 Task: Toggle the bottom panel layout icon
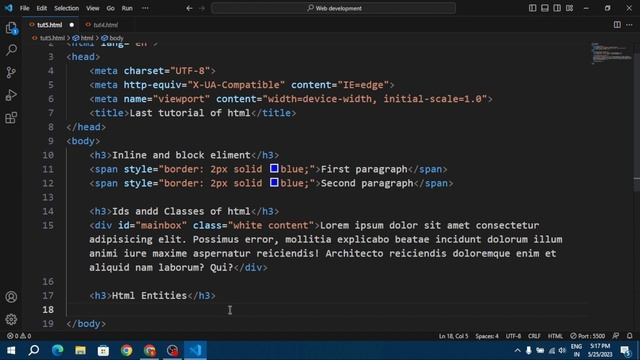pos(544,8)
